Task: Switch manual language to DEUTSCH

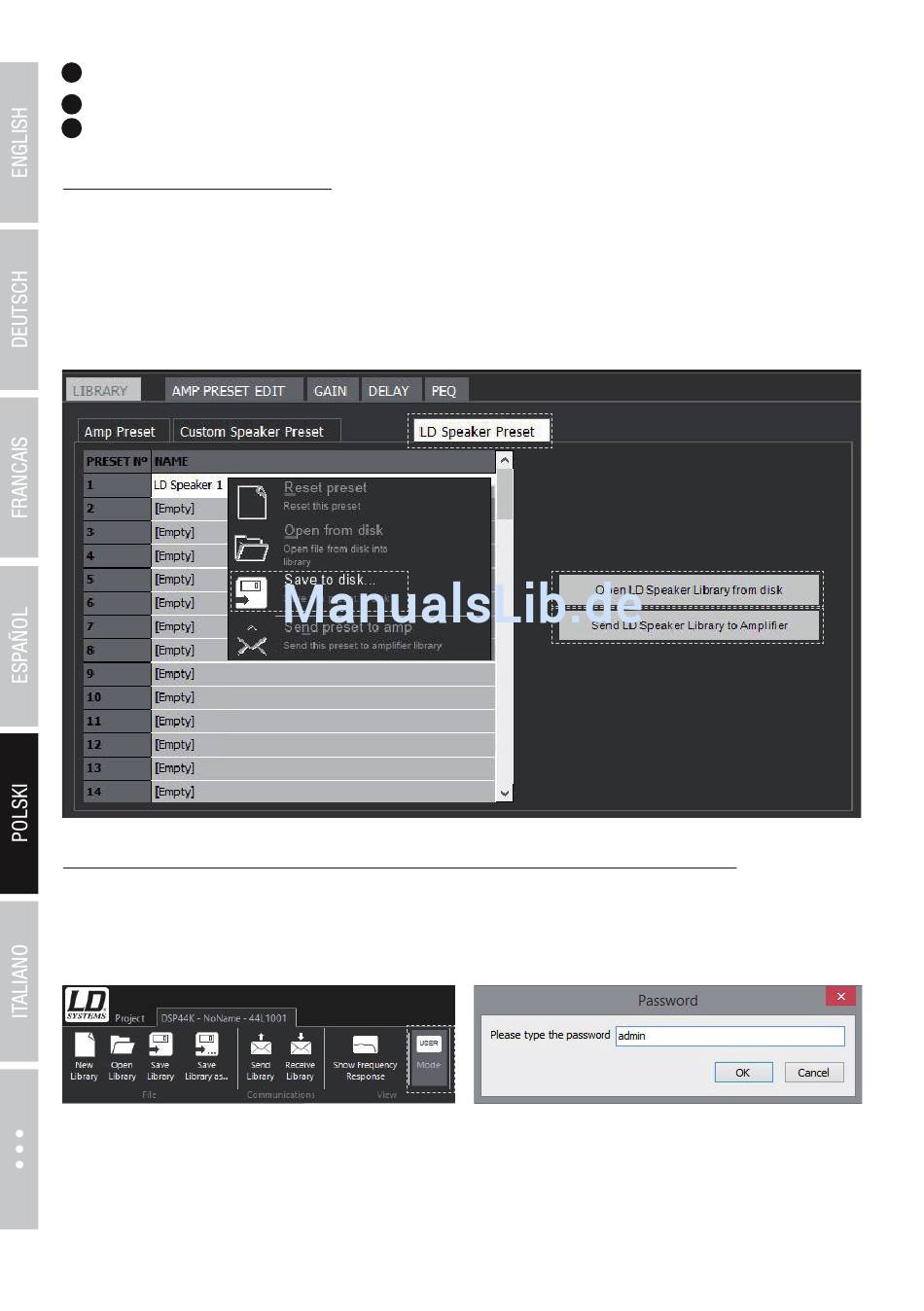Action: 19,309
